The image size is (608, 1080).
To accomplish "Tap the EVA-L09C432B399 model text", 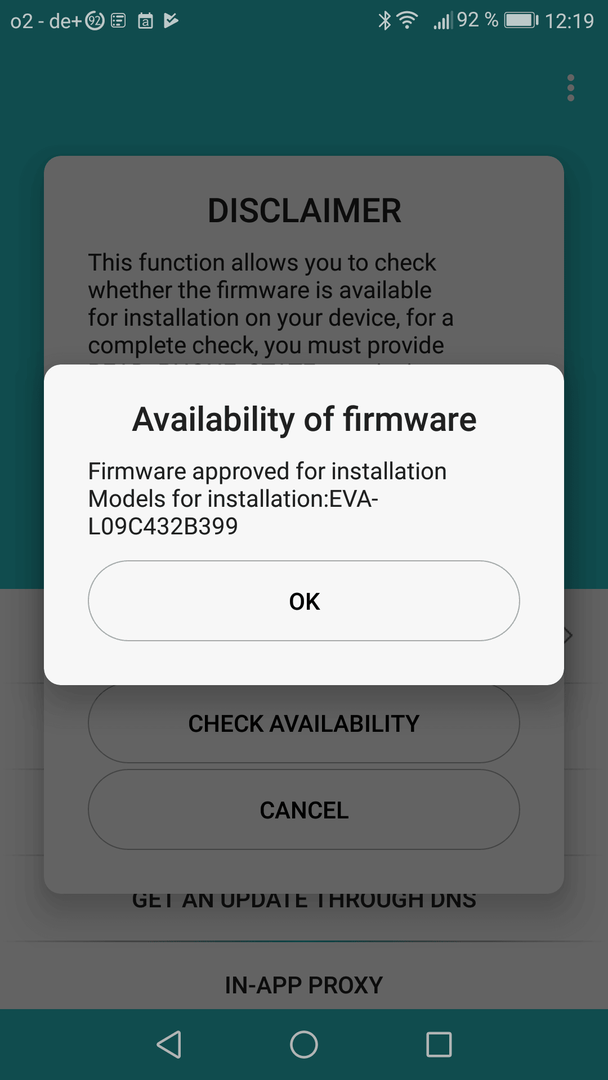I will (x=233, y=511).
